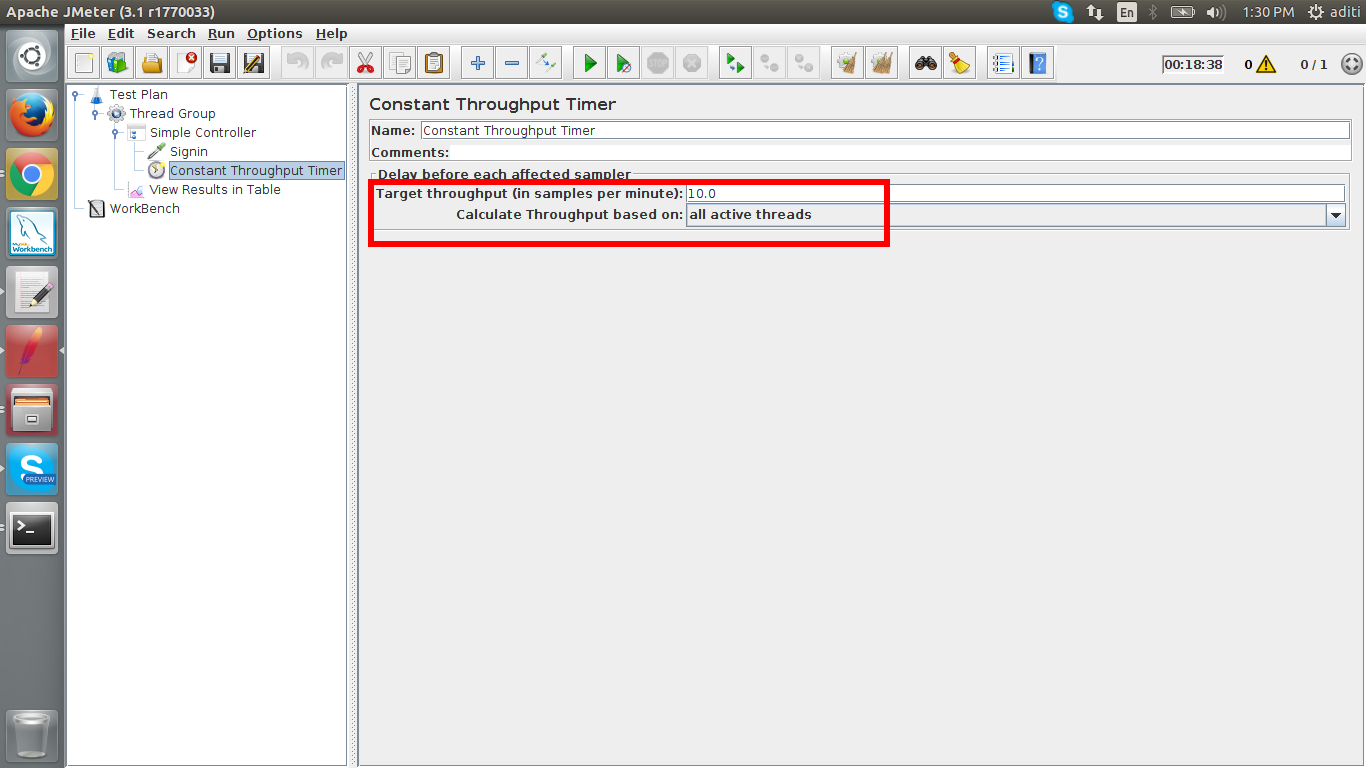Click the Toggle enable/disable toolbar icon

546,64
